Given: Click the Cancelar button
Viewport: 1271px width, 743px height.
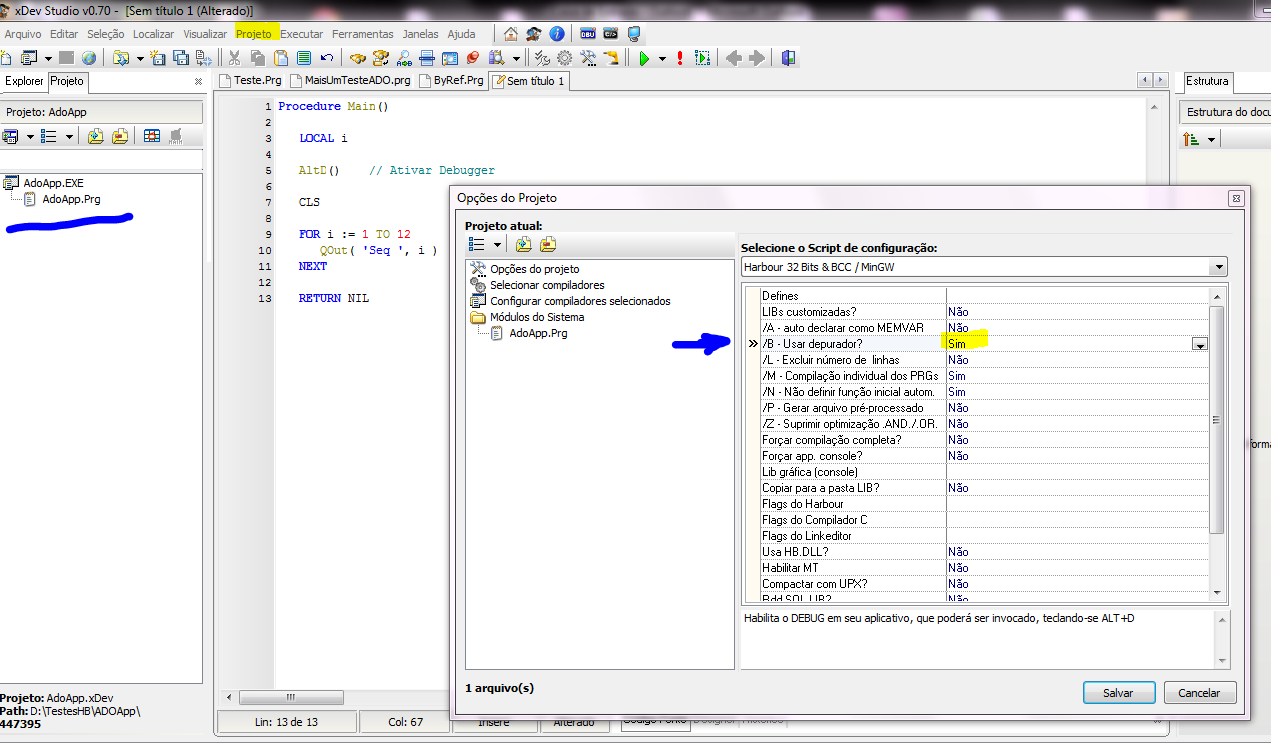Looking at the screenshot, I should coord(1199,693).
